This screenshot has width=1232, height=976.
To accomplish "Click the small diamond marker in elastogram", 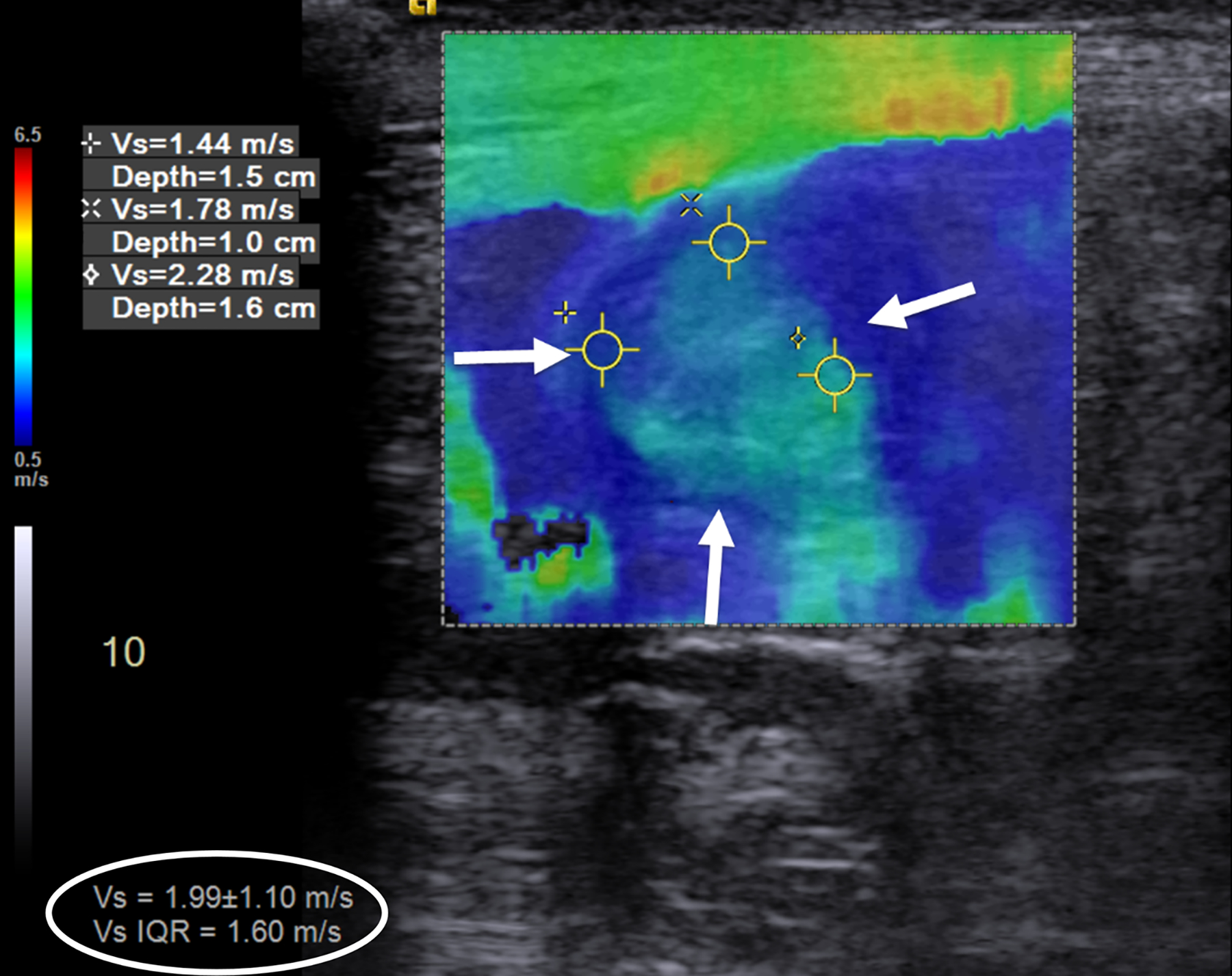I will point(798,337).
